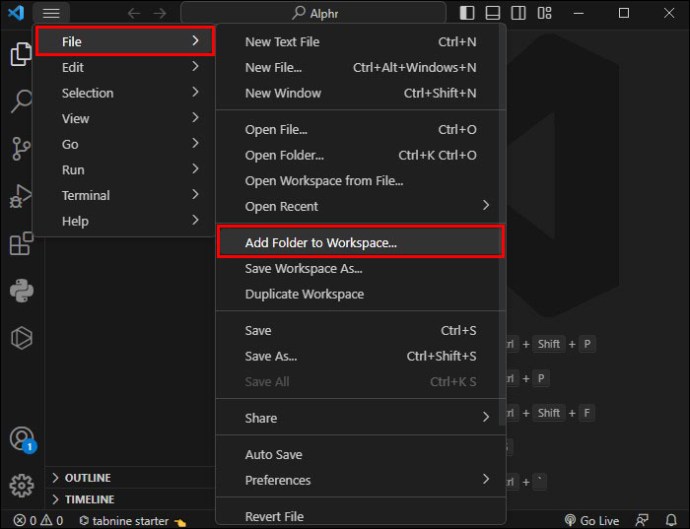
Task: Open the Extensions view
Action: coord(21,243)
